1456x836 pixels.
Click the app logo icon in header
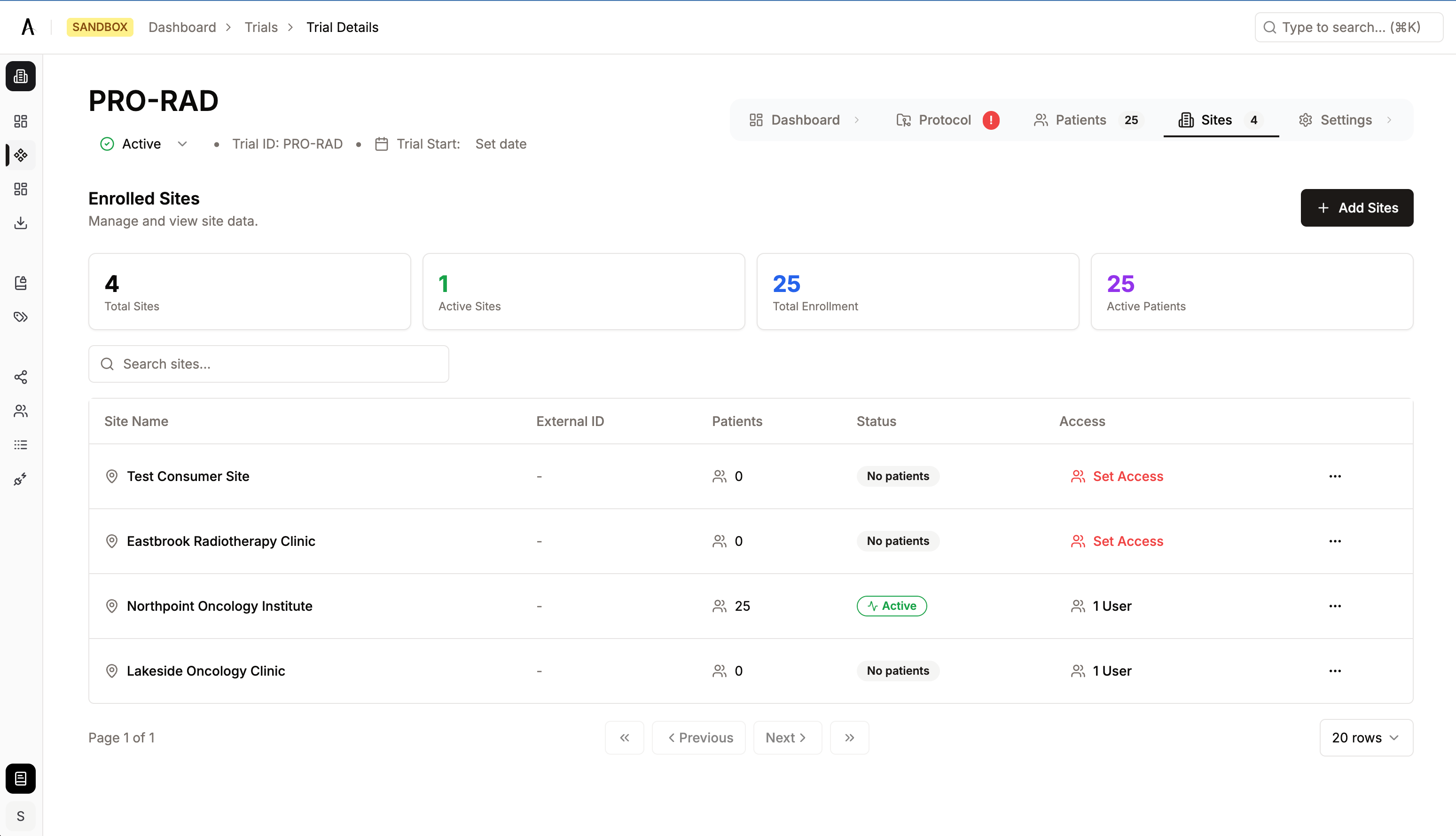point(28,27)
